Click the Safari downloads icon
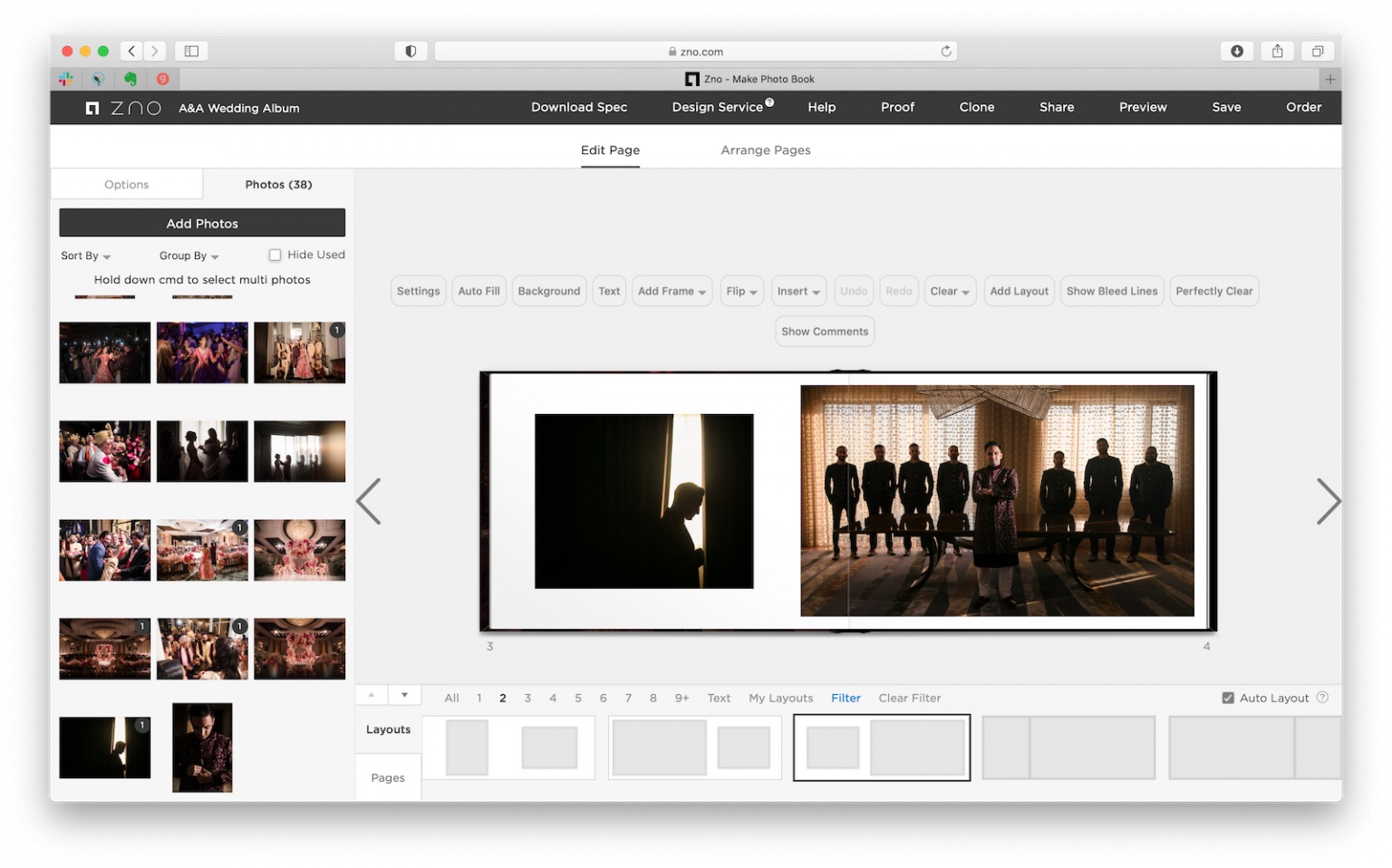Viewport: 1392px width, 868px height. click(x=1236, y=51)
